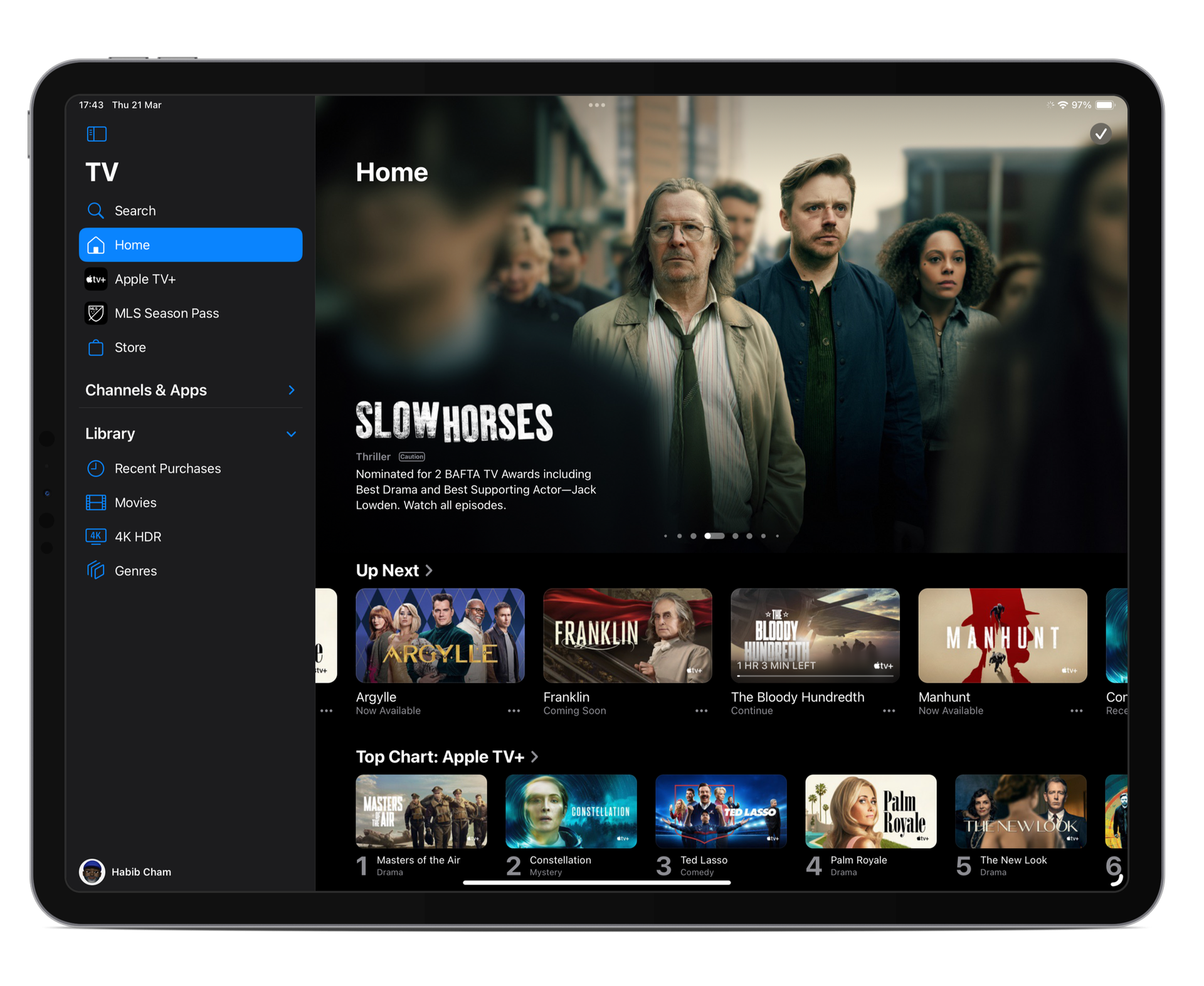This screenshot has width=1204, height=986.
Task: Tap the checkmark button on the Slow Horses banner
Action: 1101,134
